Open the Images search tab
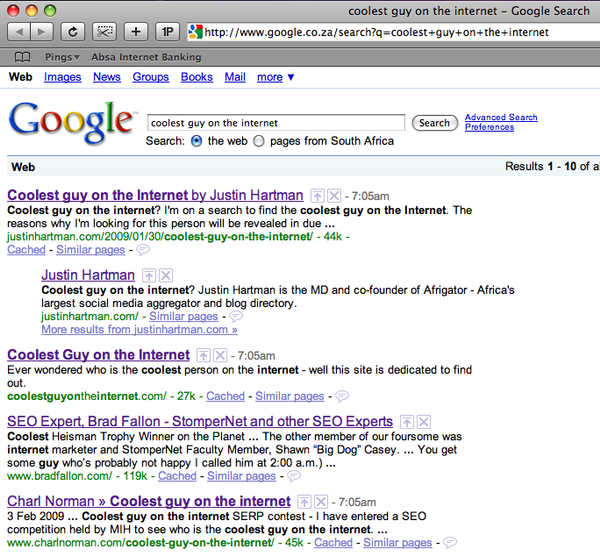Image resolution: width=600 pixels, height=556 pixels. point(62,77)
